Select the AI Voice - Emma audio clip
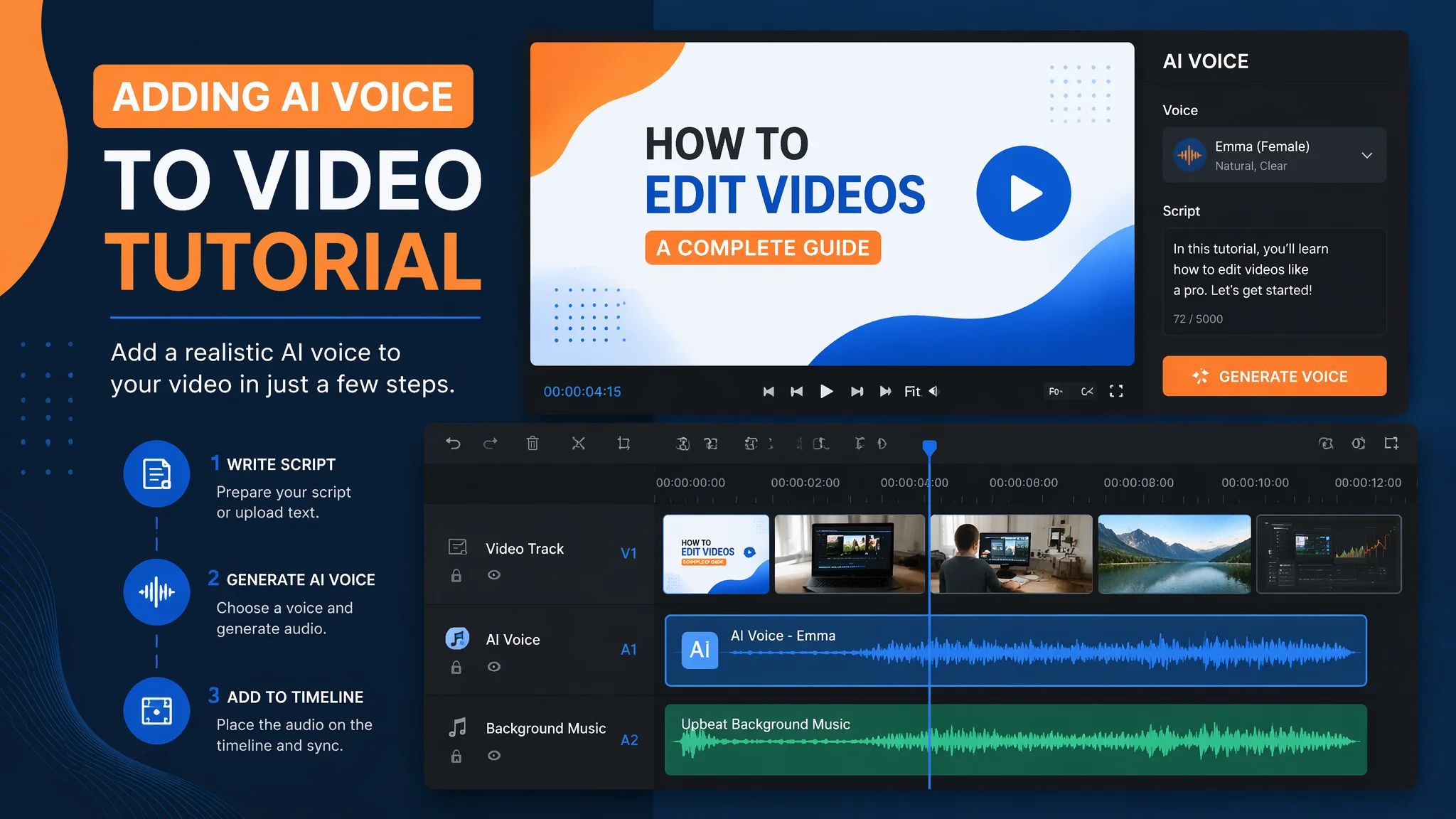The height and width of the screenshot is (819, 1456). pyautogui.click(x=1015, y=651)
